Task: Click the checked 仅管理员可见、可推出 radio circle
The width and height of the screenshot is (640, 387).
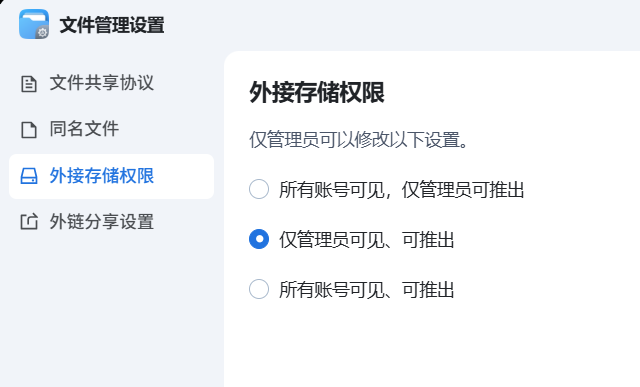Action: tap(259, 239)
